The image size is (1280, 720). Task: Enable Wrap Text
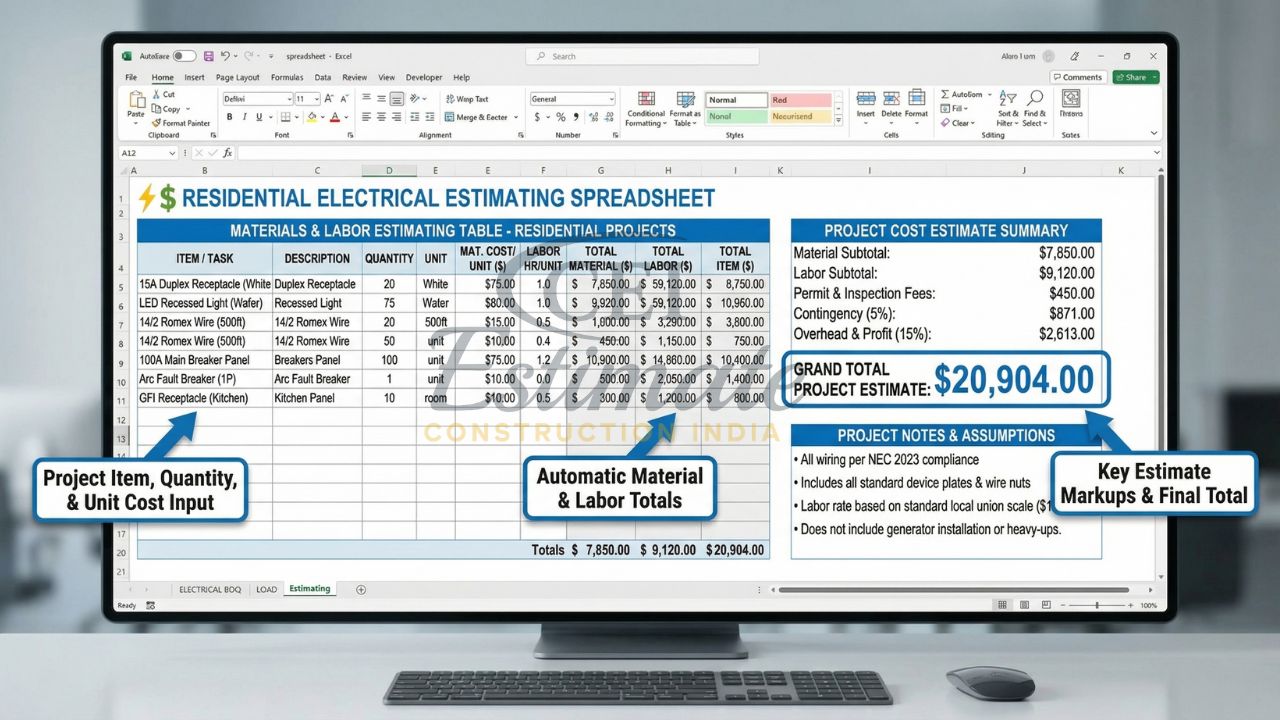click(x=469, y=100)
